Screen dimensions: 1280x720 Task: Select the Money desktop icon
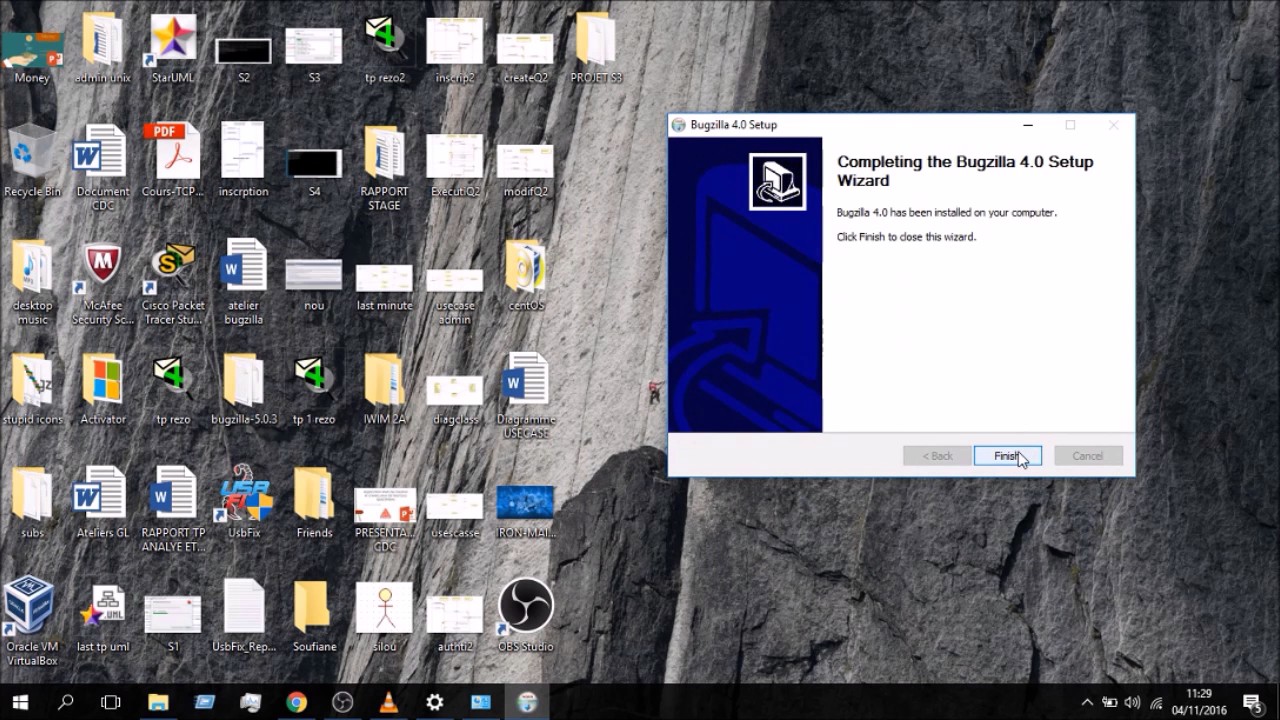pyautogui.click(x=32, y=48)
